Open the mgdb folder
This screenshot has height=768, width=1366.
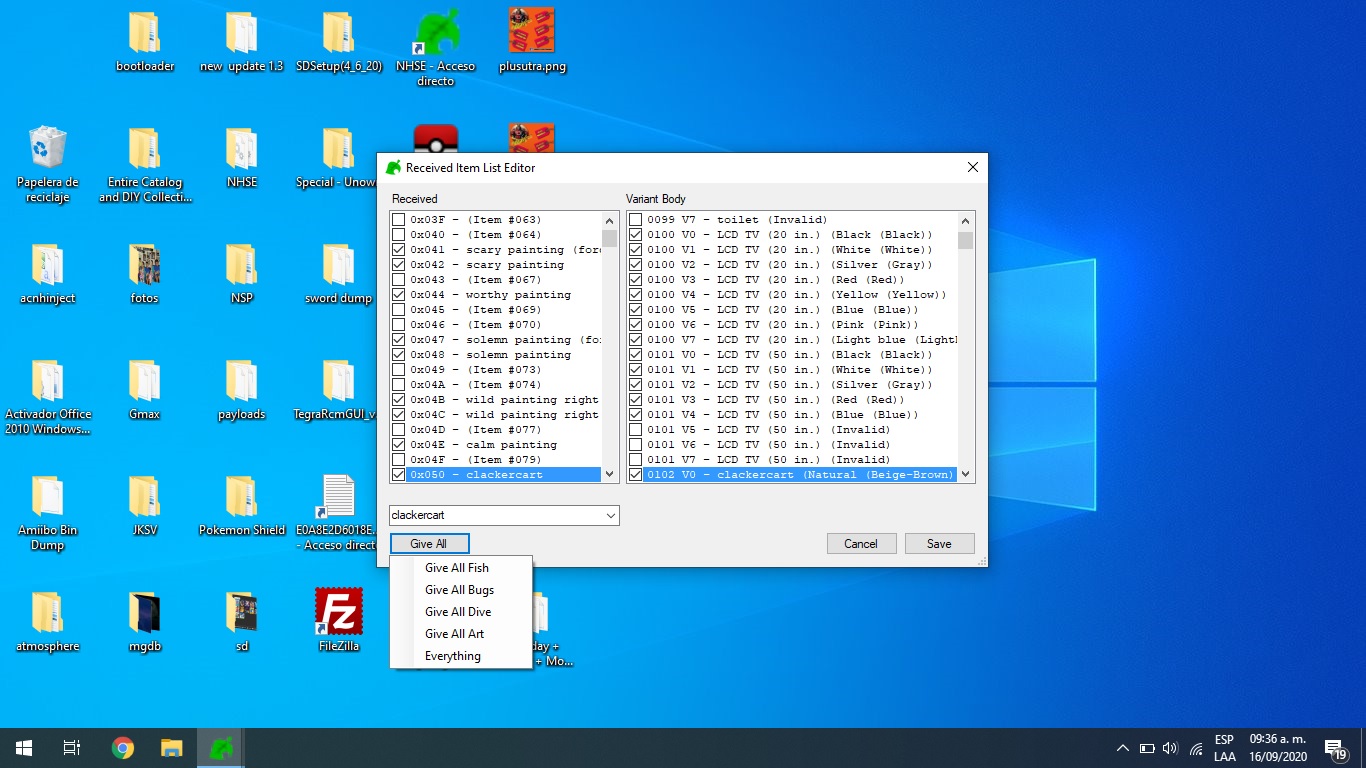pyautogui.click(x=145, y=622)
